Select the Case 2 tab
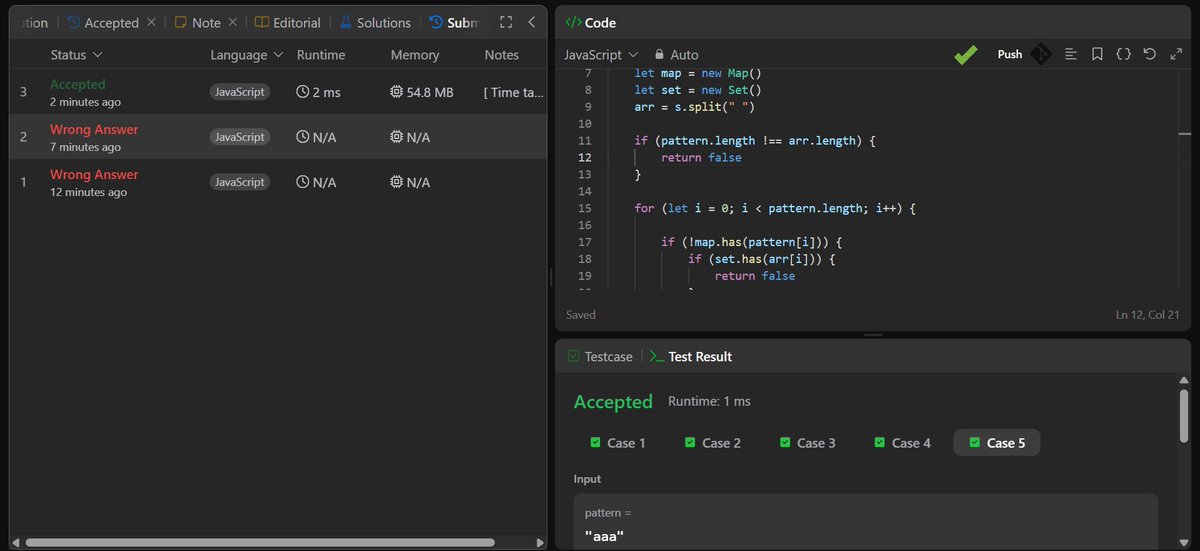The height and width of the screenshot is (551, 1200). (713, 443)
